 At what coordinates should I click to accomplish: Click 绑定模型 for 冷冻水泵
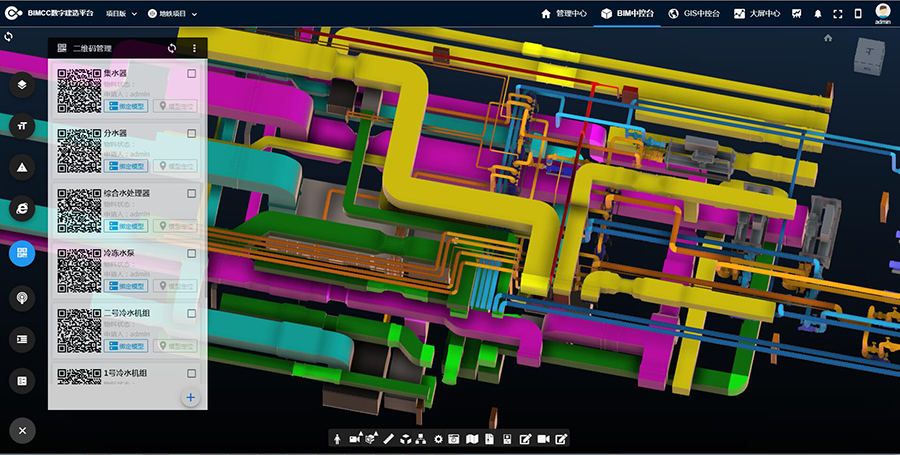point(126,286)
